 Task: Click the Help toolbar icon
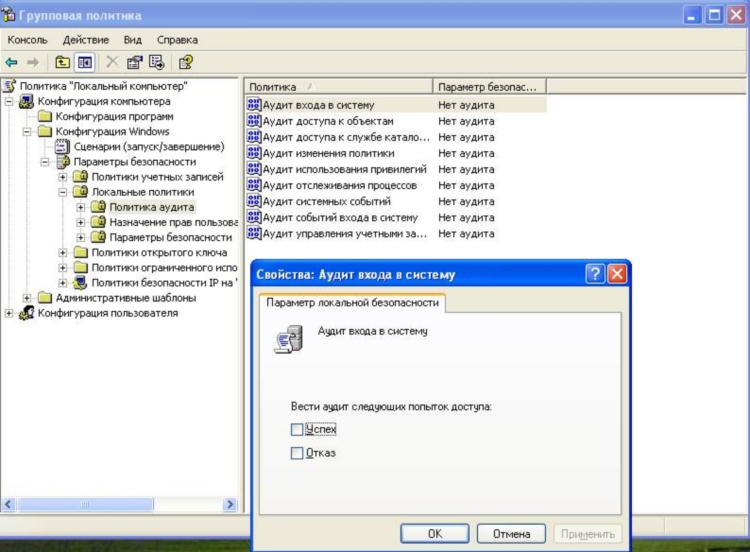[x=186, y=62]
